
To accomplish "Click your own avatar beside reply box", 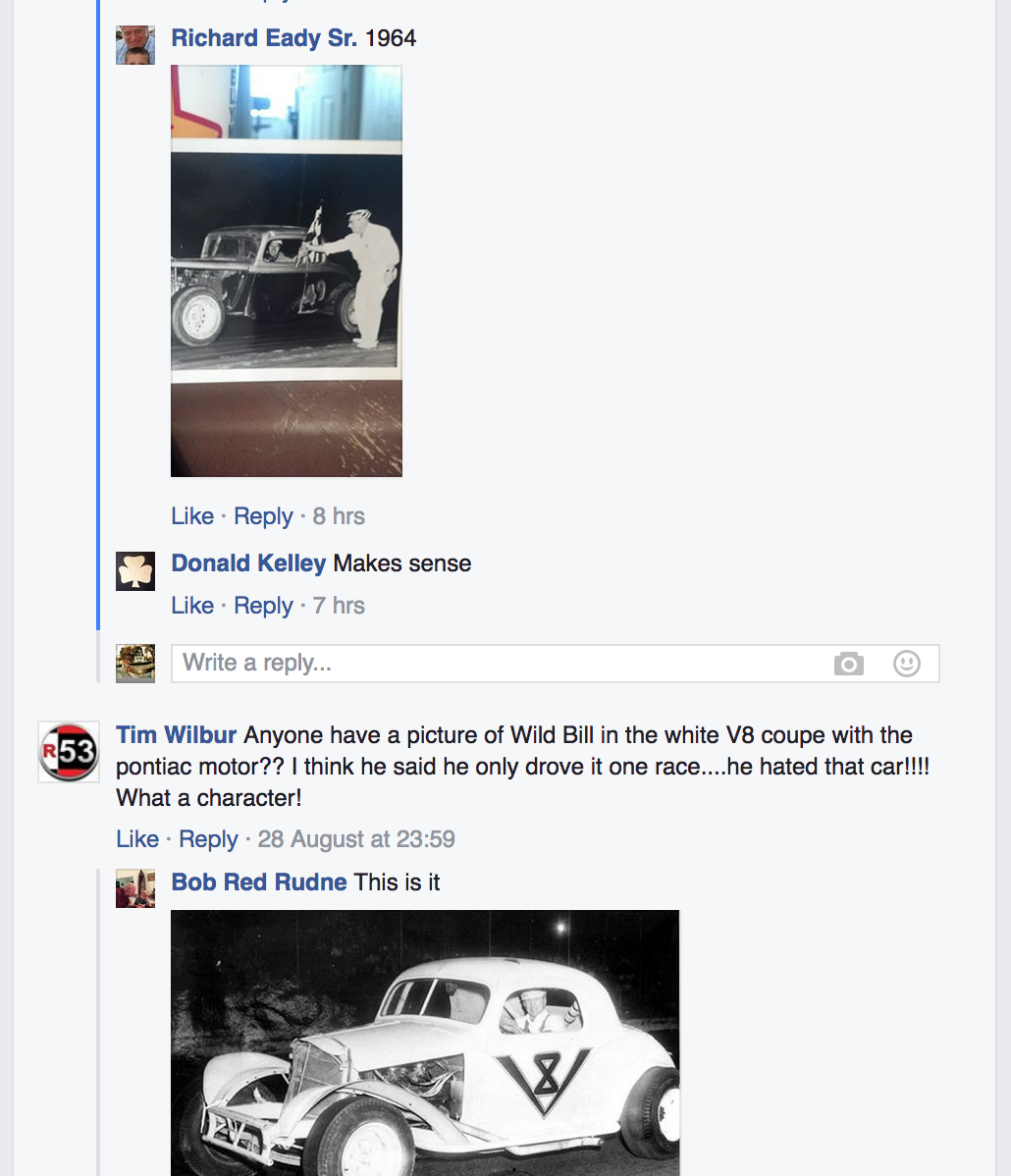I will click(135, 663).
